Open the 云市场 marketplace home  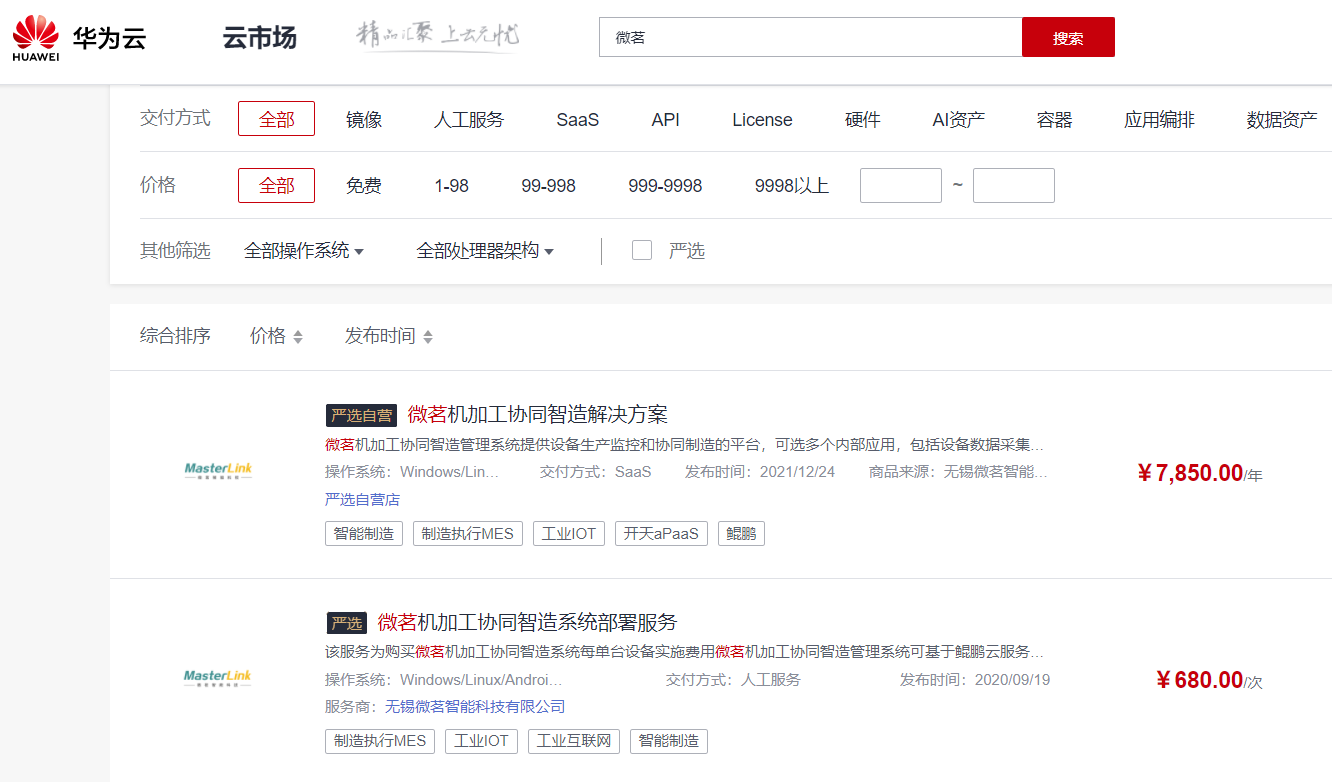click(259, 38)
